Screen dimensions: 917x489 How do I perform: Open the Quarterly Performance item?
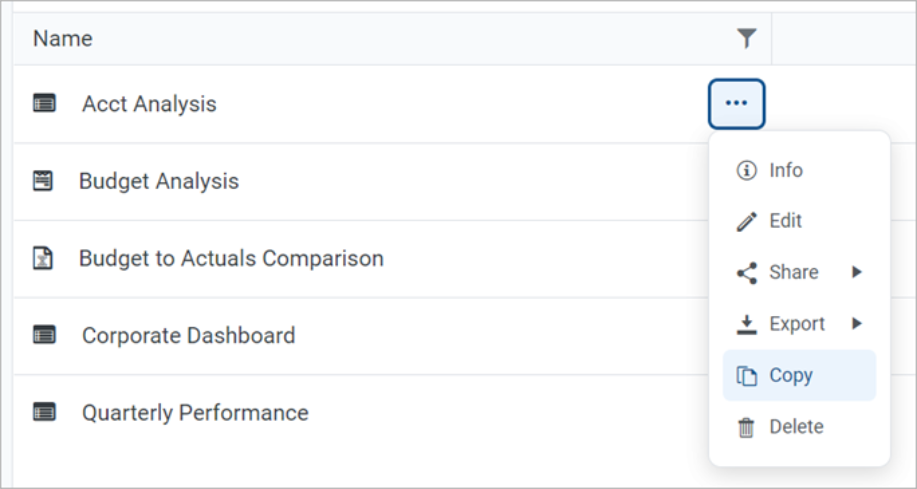pos(195,412)
